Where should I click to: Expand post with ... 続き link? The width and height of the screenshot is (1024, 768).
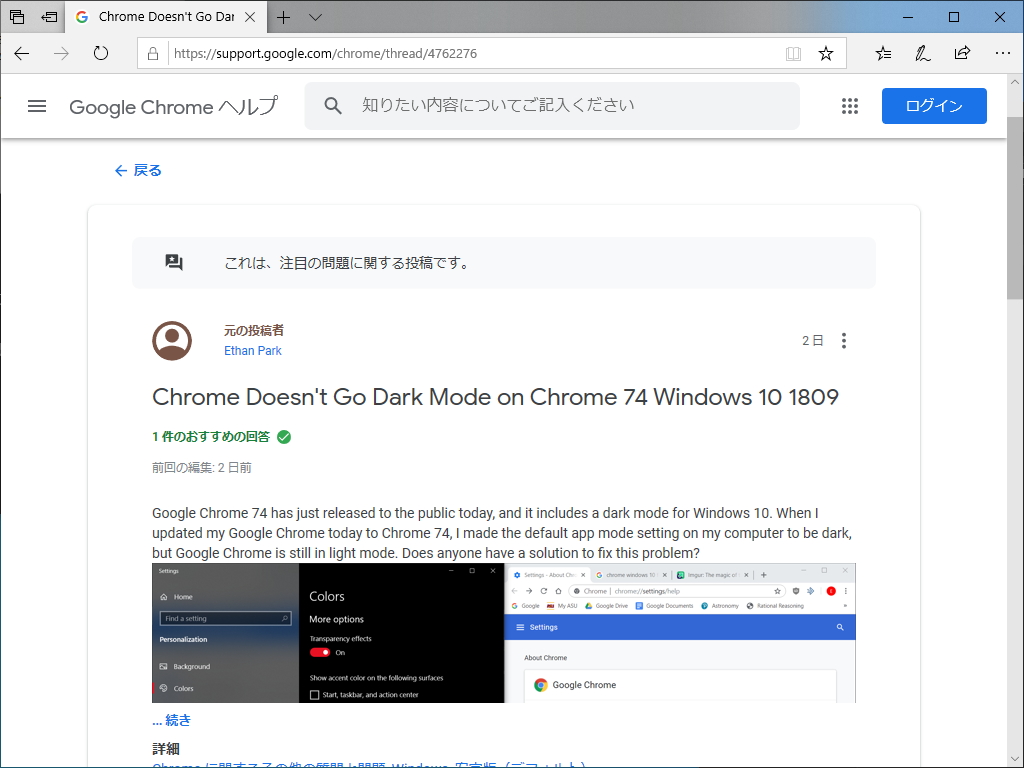(172, 720)
